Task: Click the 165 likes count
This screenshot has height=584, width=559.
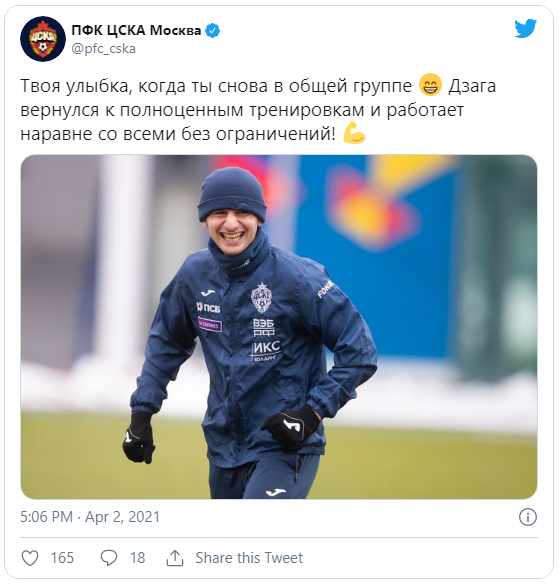Action: click(62, 558)
